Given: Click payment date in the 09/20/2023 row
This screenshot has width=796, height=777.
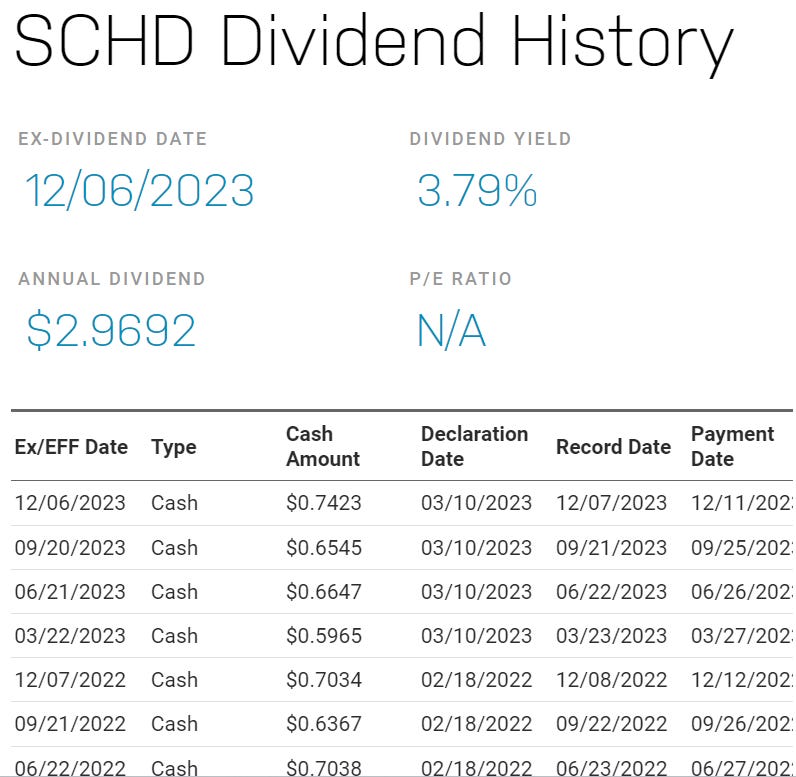Looking at the screenshot, I should pos(742,548).
